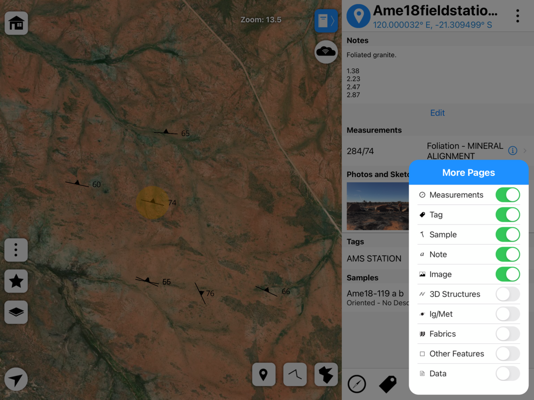Open the outcrop photo thumbnail
534x400 pixels.
tap(377, 206)
